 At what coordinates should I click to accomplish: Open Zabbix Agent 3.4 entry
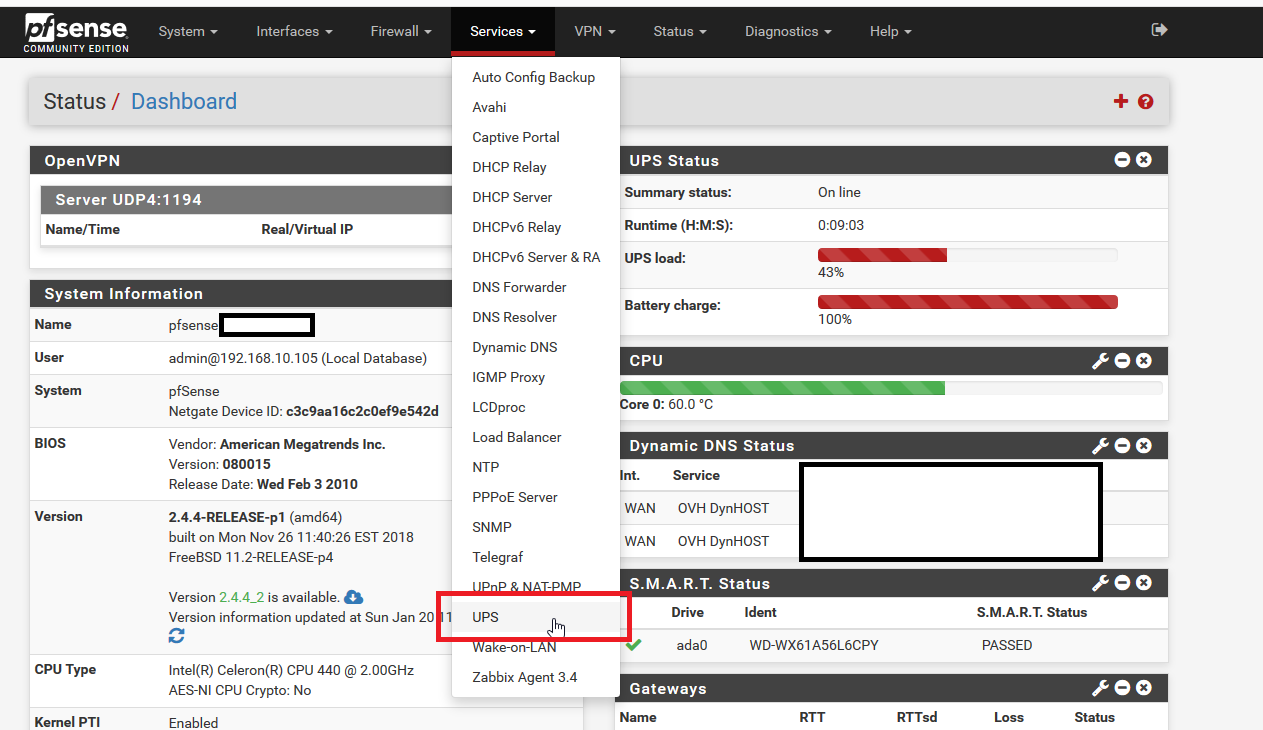[536, 677]
